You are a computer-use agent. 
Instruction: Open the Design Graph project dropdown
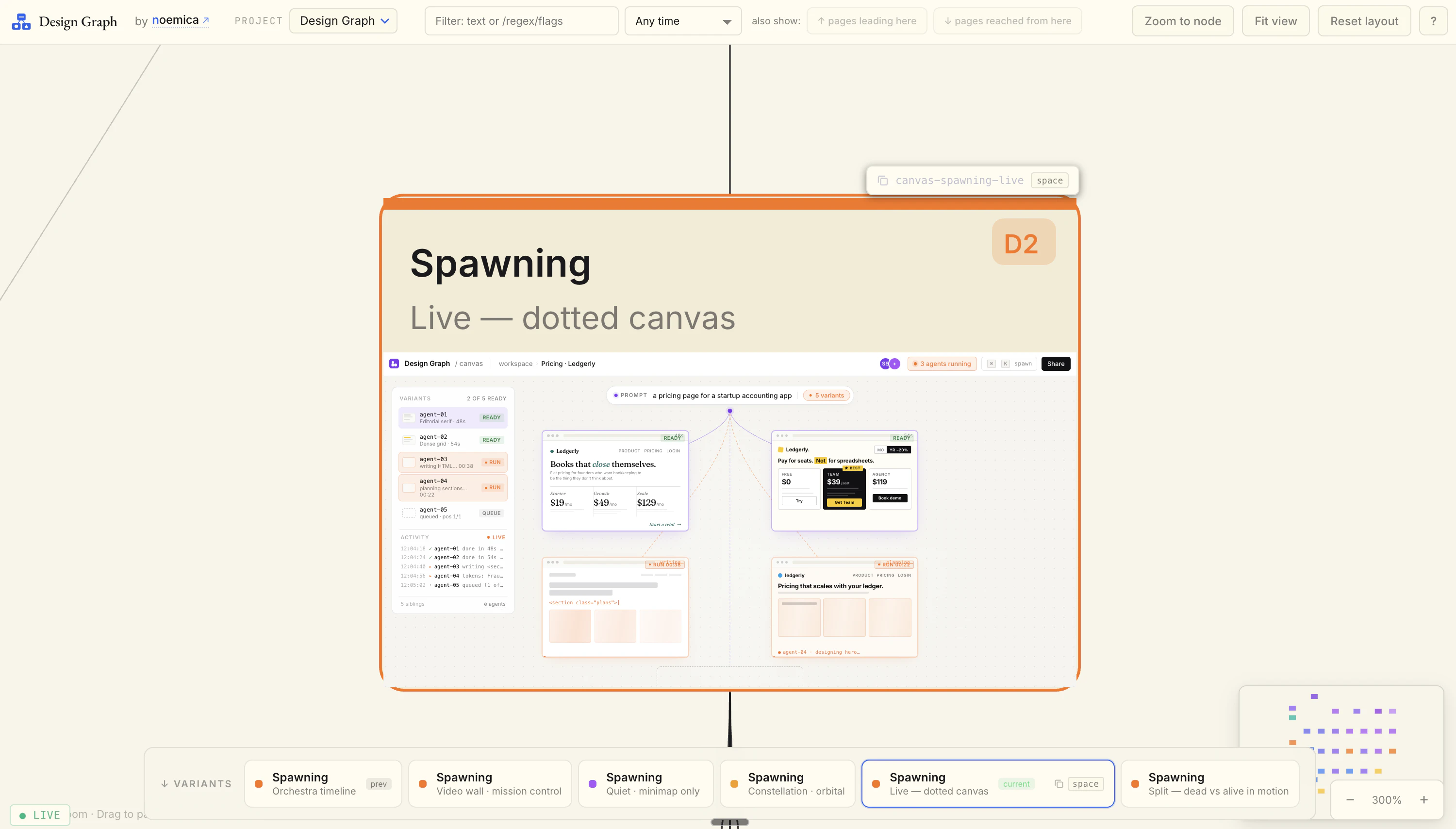click(x=343, y=20)
